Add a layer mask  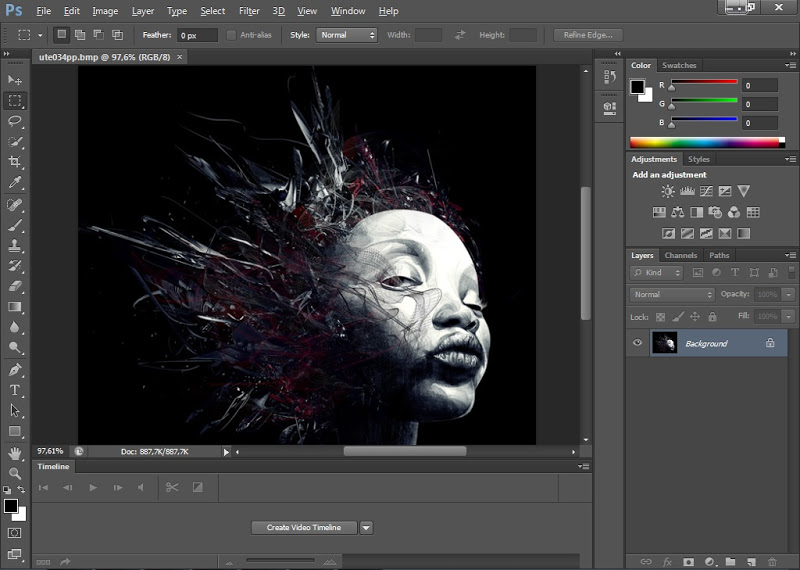[x=688, y=561]
